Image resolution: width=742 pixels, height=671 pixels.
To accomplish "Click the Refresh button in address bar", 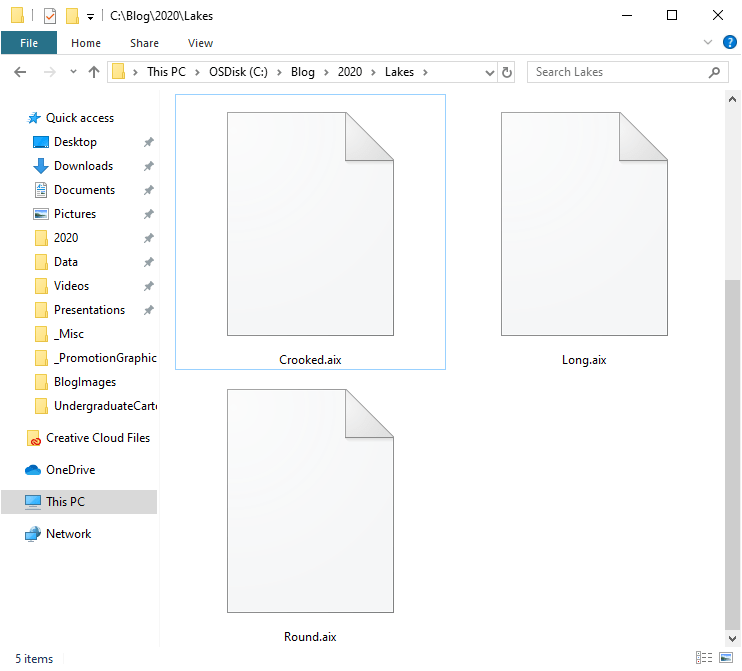I will click(x=507, y=72).
